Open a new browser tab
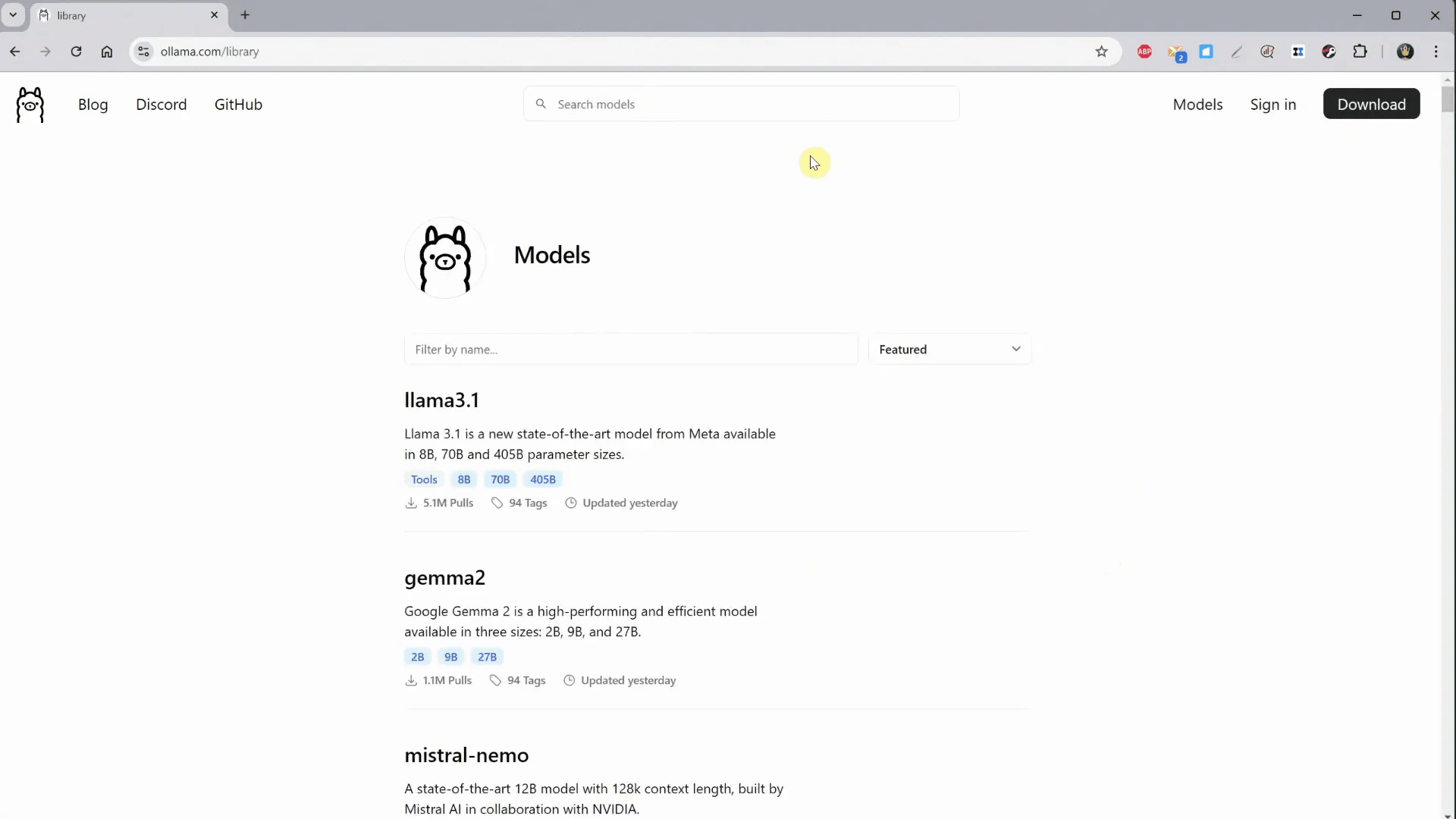The height and width of the screenshot is (819, 1456). (x=245, y=15)
